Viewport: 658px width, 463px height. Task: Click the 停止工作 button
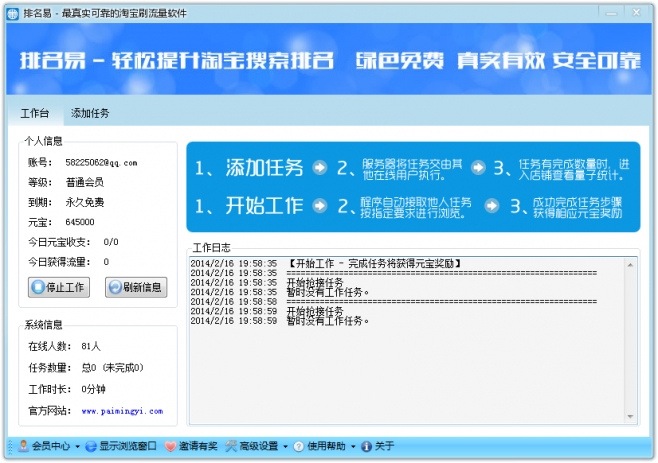tap(59, 288)
